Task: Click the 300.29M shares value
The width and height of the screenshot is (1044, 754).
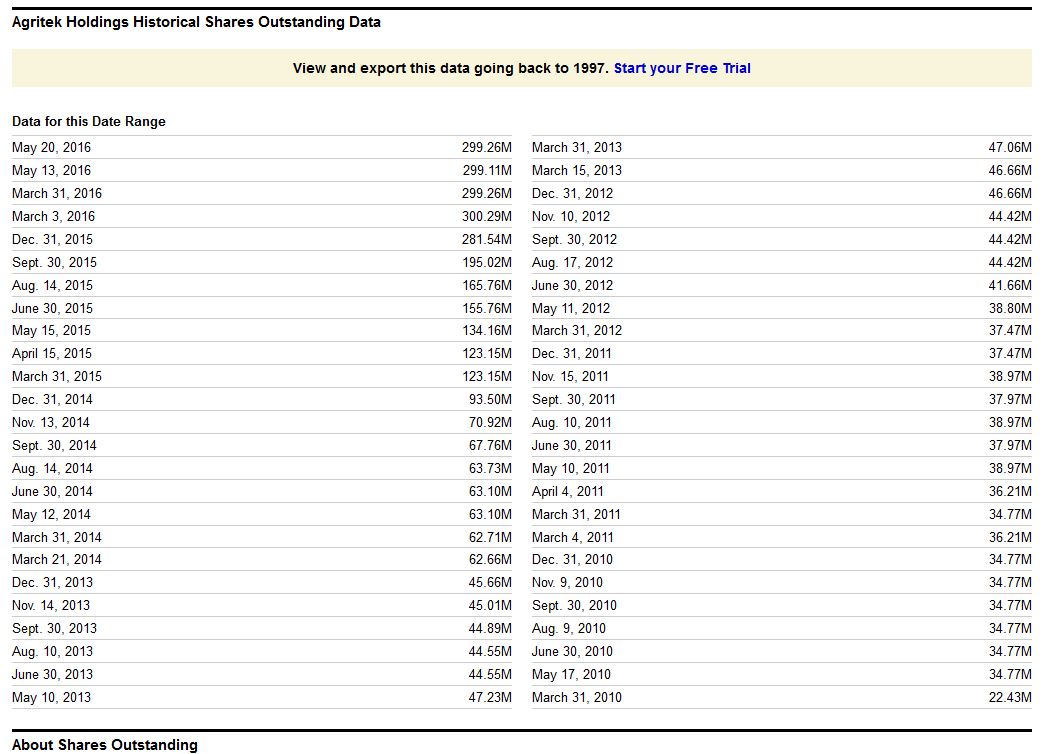Action: (x=486, y=216)
